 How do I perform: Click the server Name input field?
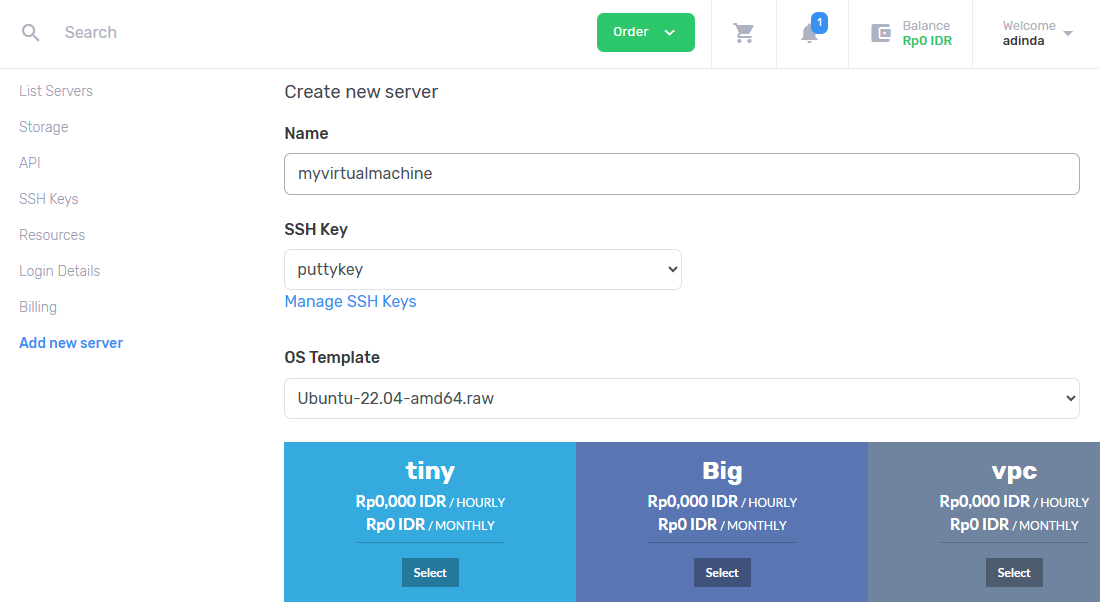(x=681, y=174)
